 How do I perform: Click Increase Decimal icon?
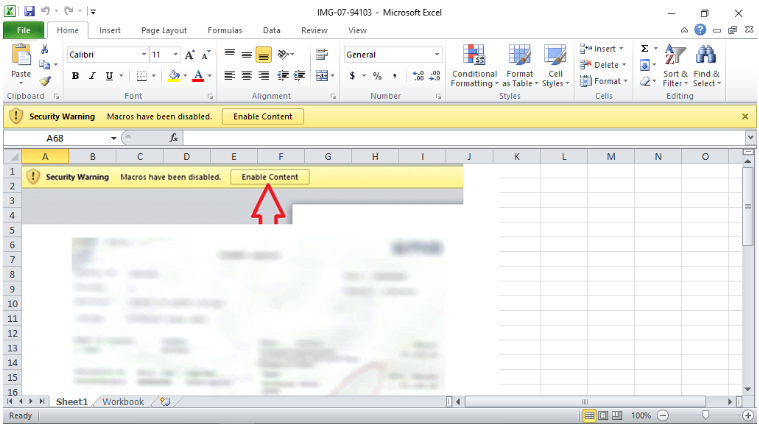418,76
